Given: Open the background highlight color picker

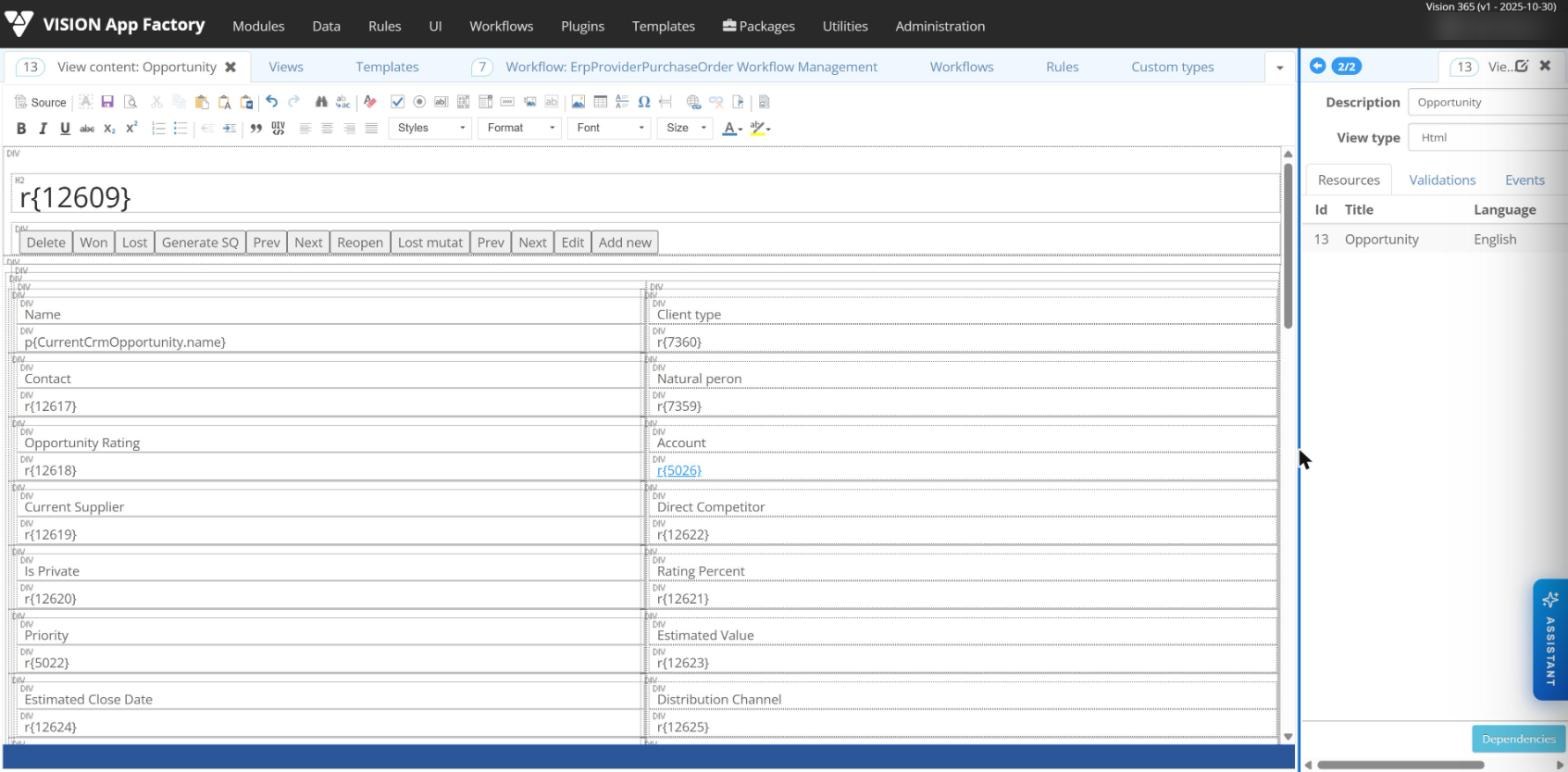Looking at the screenshot, I should coord(760,128).
